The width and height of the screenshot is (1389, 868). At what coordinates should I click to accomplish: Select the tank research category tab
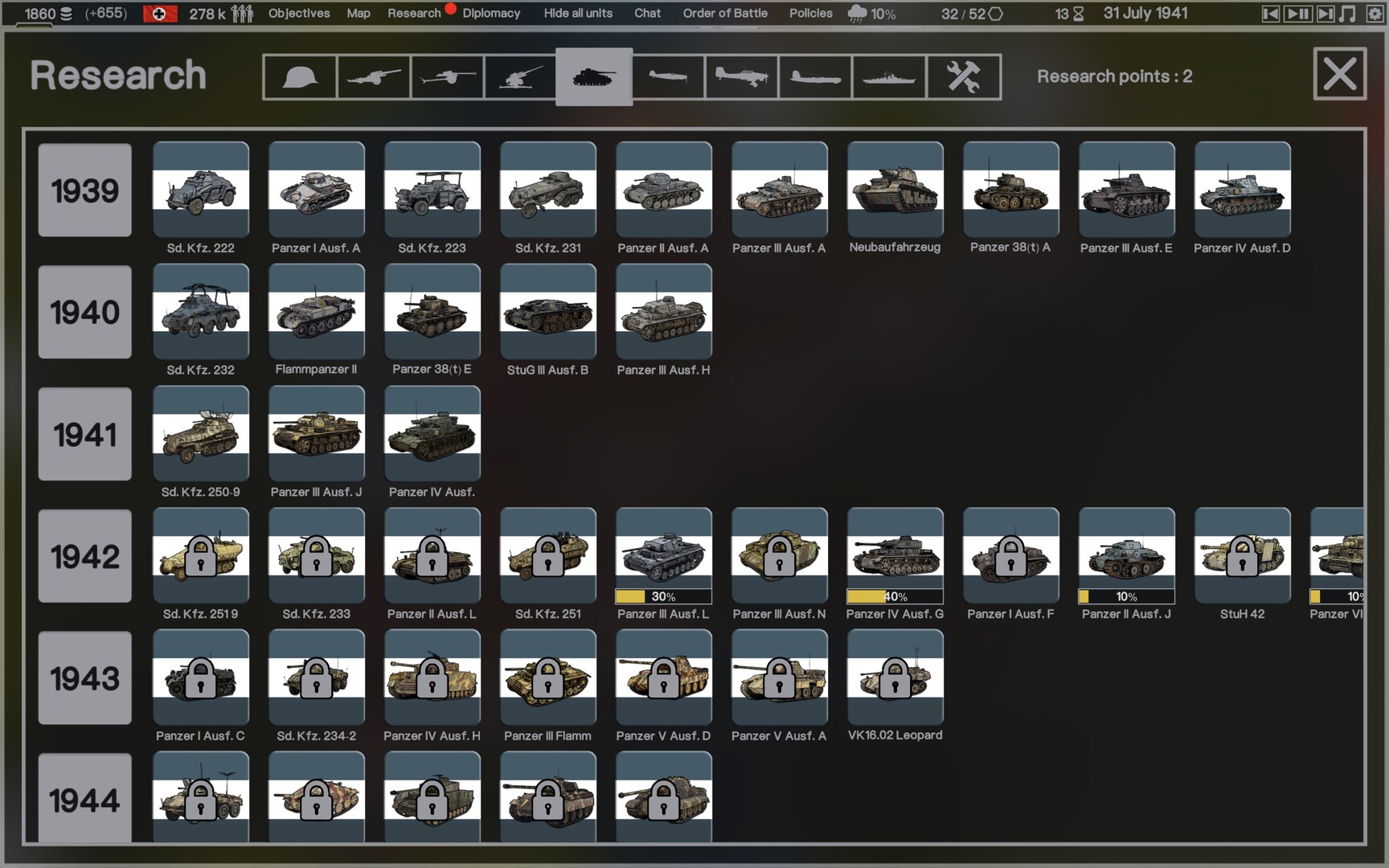pos(594,77)
